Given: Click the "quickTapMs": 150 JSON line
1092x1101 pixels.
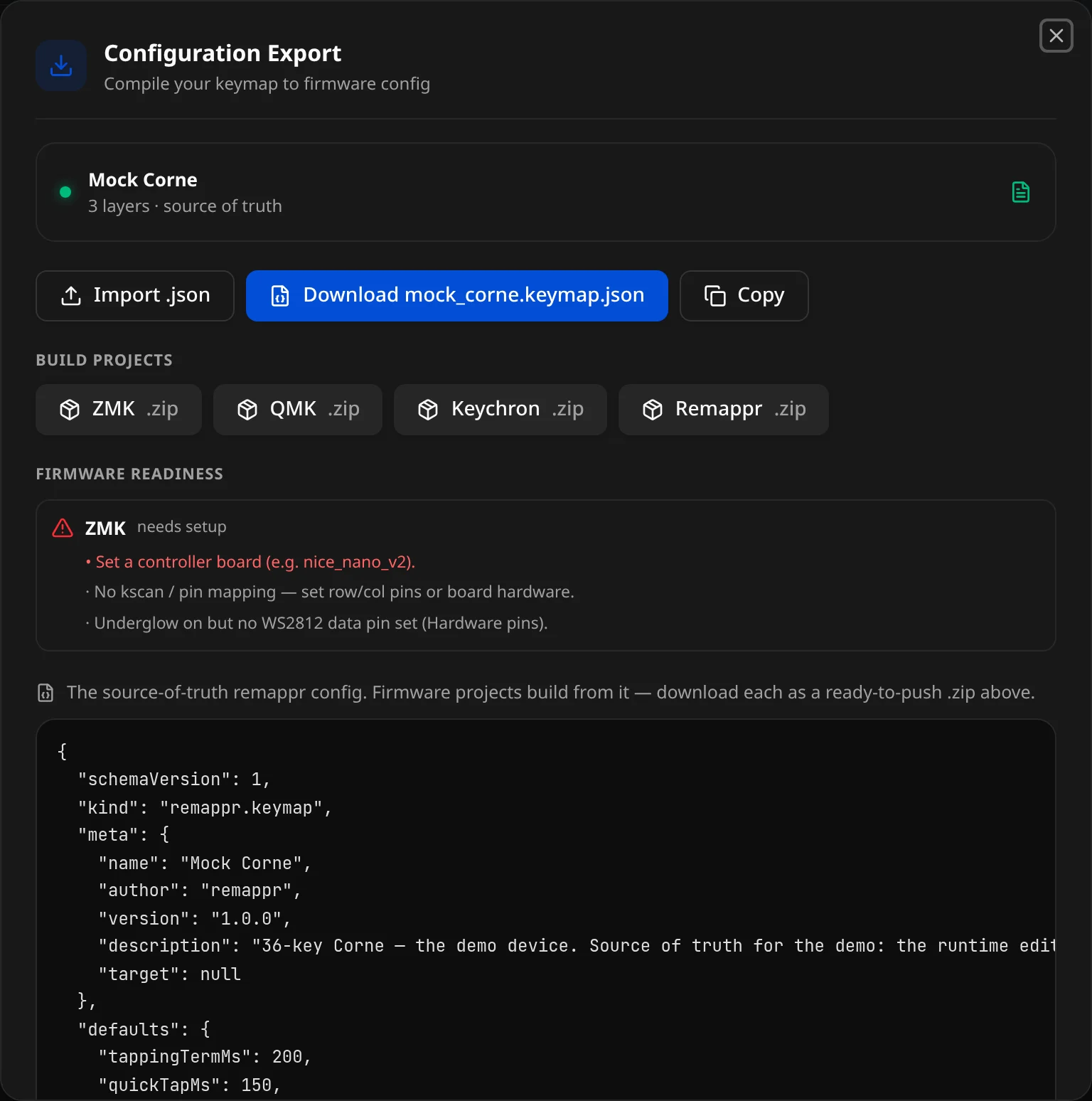Looking at the screenshot, I should click(190, 1085).
